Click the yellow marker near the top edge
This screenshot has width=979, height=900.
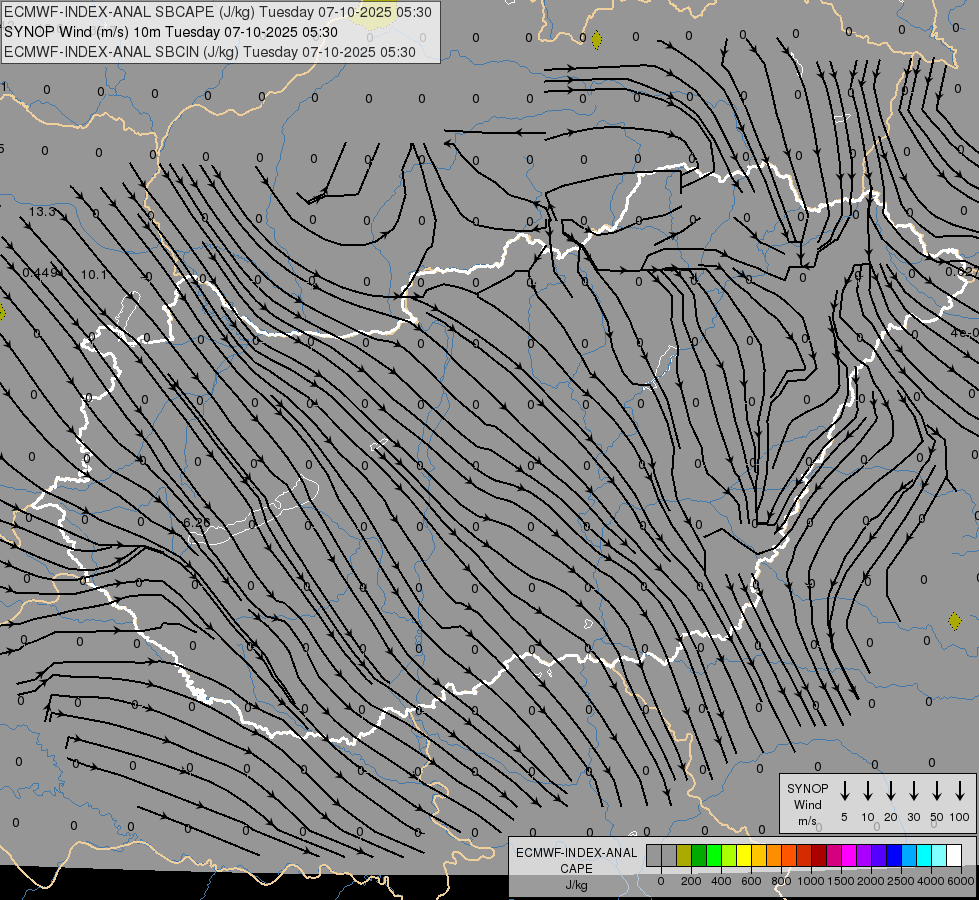[597, 40]
